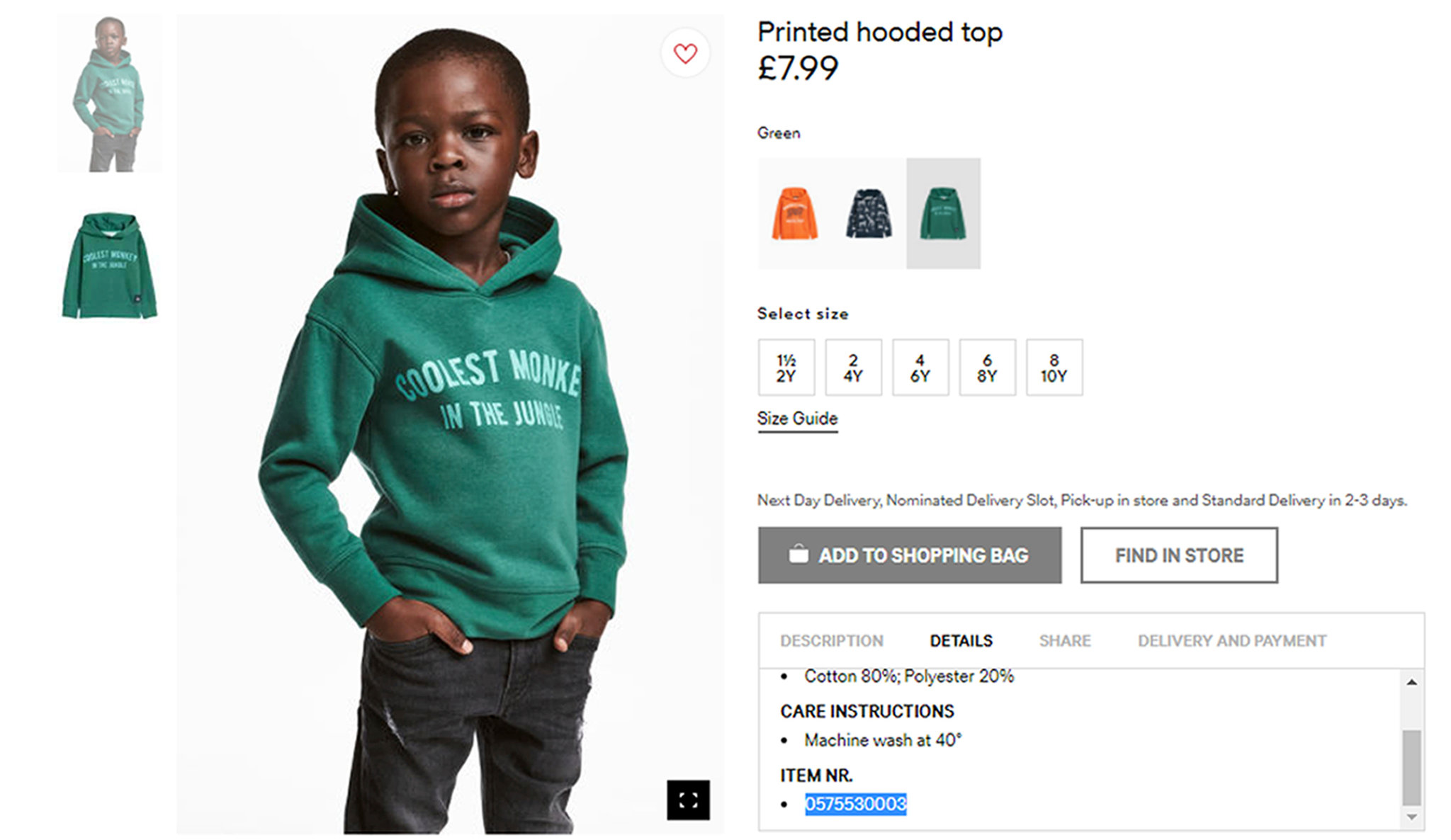Choose size 8-10Y
The height and width of the screenshot is (840, 1451).
(x=1054, y=368)
